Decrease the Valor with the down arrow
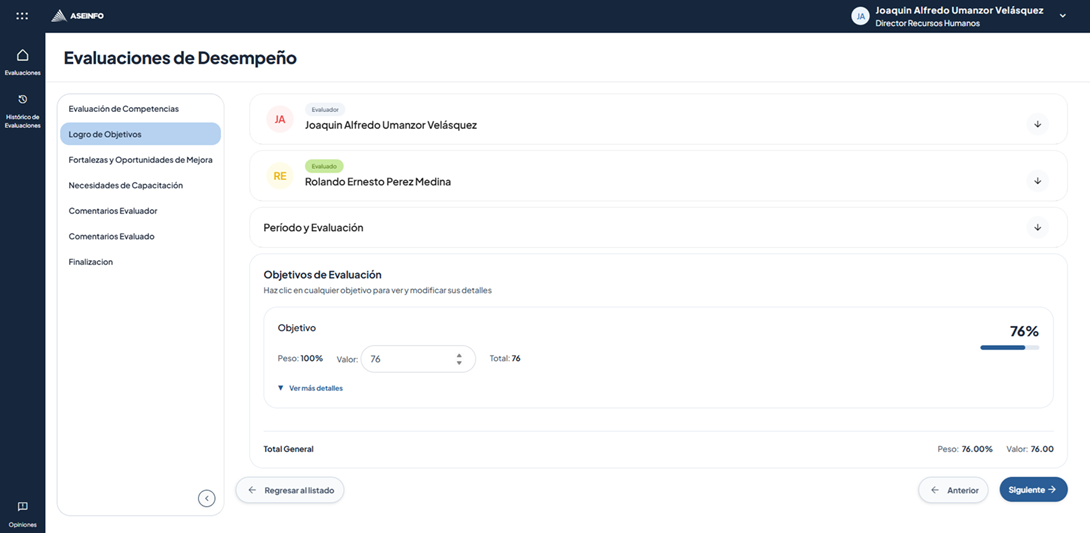 pyautogui.click(x=459, y=363)
